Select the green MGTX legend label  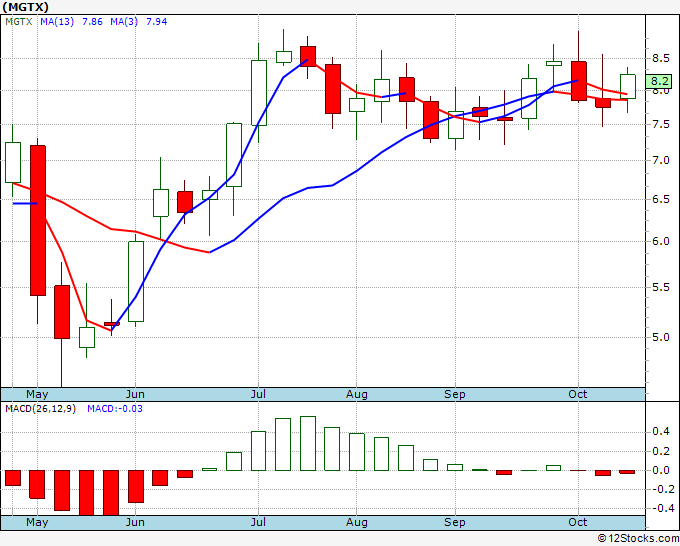tap(19, 22)
